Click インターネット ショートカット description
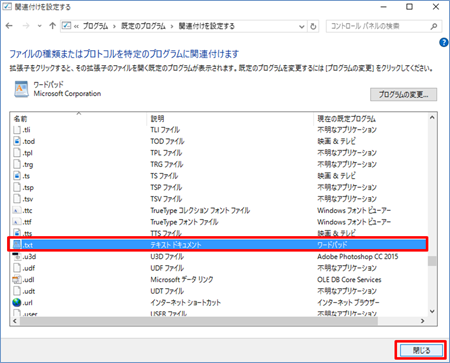 186,303
